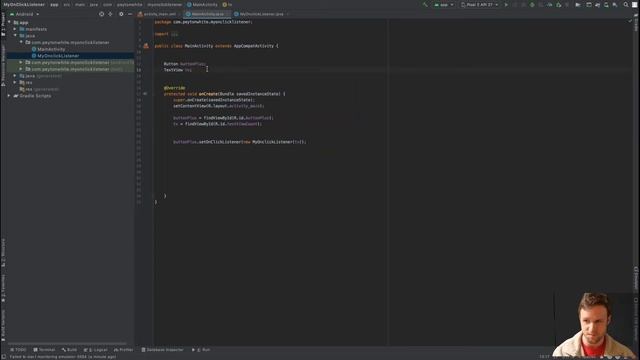
Task: Expand the collapsed import statement
Action: click(174, 34)
